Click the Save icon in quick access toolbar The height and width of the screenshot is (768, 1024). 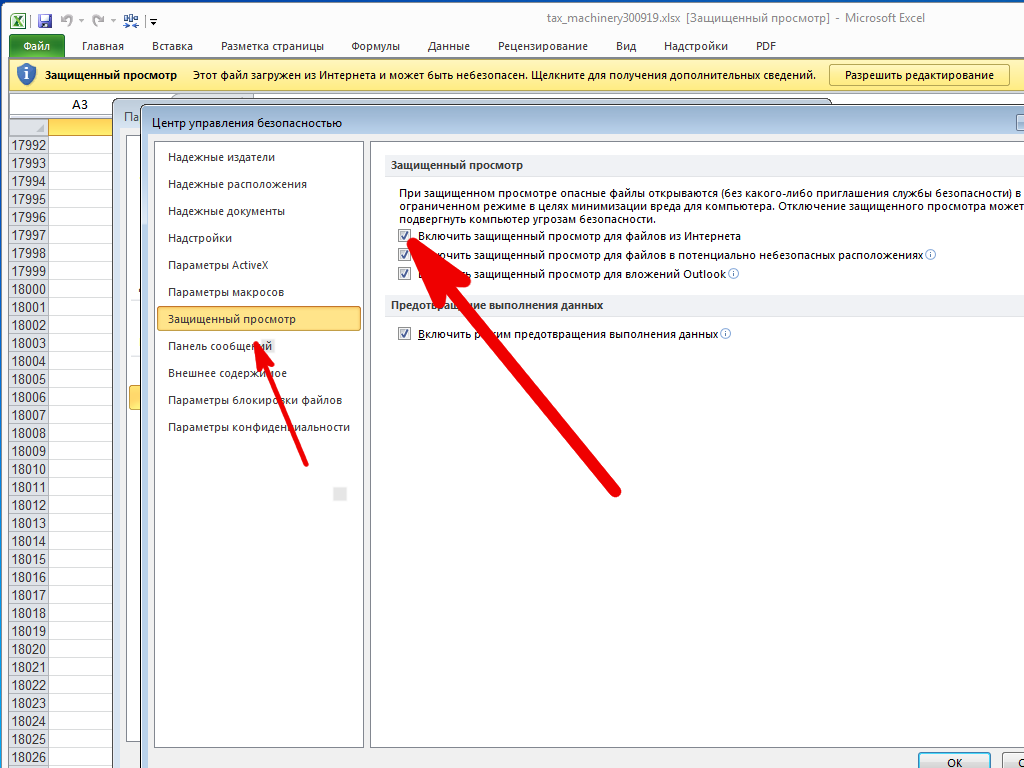point(44,21)
